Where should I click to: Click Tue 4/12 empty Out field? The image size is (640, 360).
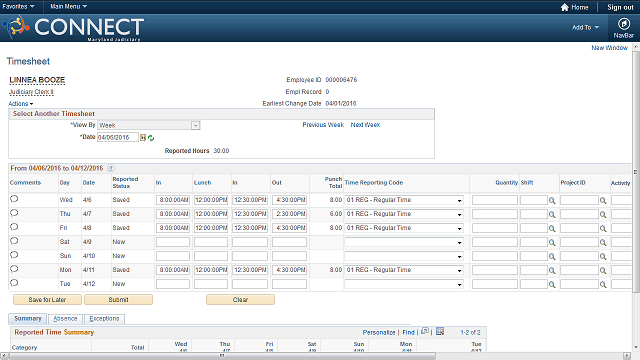pyautogui.click(x=289, y=284)
